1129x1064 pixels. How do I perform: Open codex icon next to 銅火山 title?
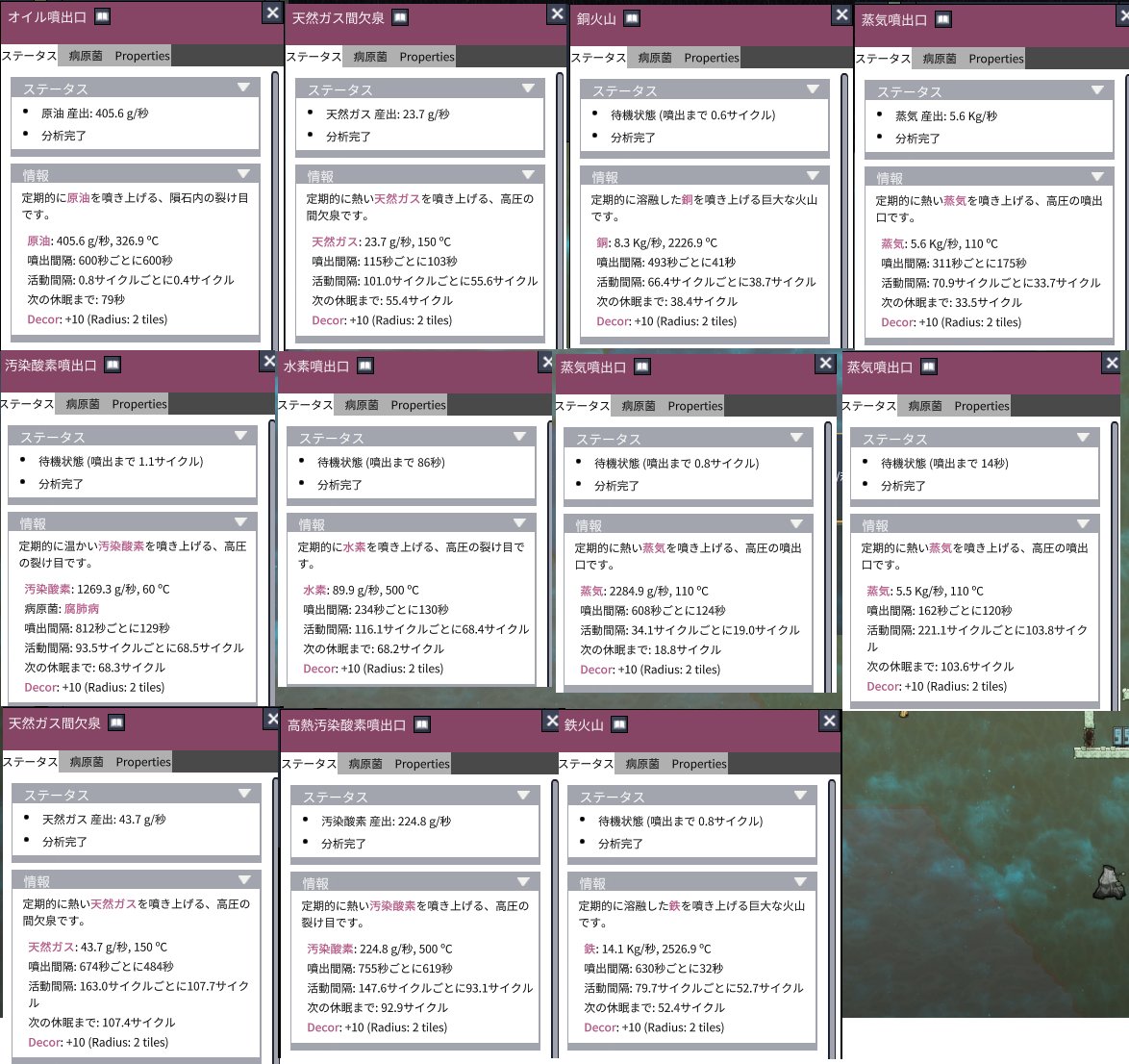(x=632, y=18)
